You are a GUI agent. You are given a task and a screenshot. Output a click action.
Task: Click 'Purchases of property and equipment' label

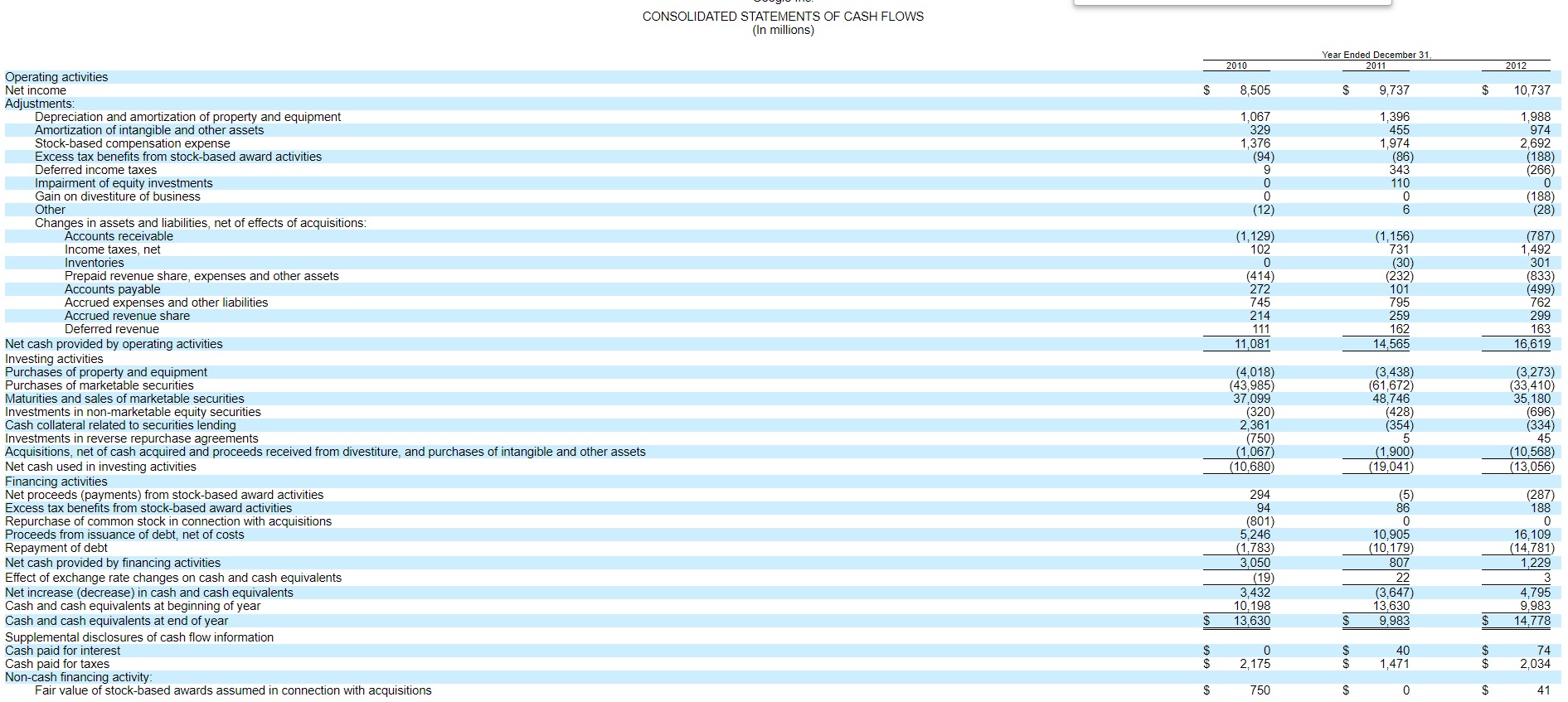pos(106,372)
